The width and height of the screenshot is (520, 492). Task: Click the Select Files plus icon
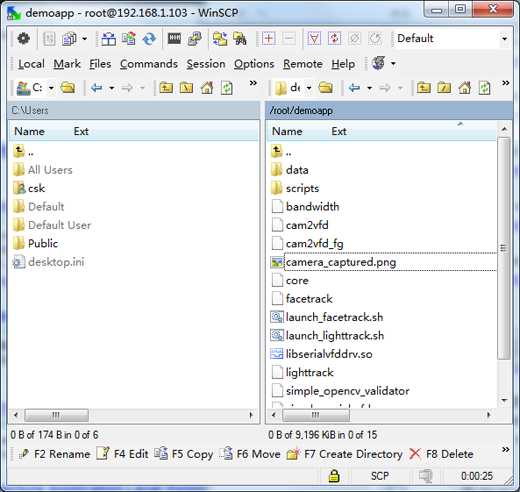(269, 39)
